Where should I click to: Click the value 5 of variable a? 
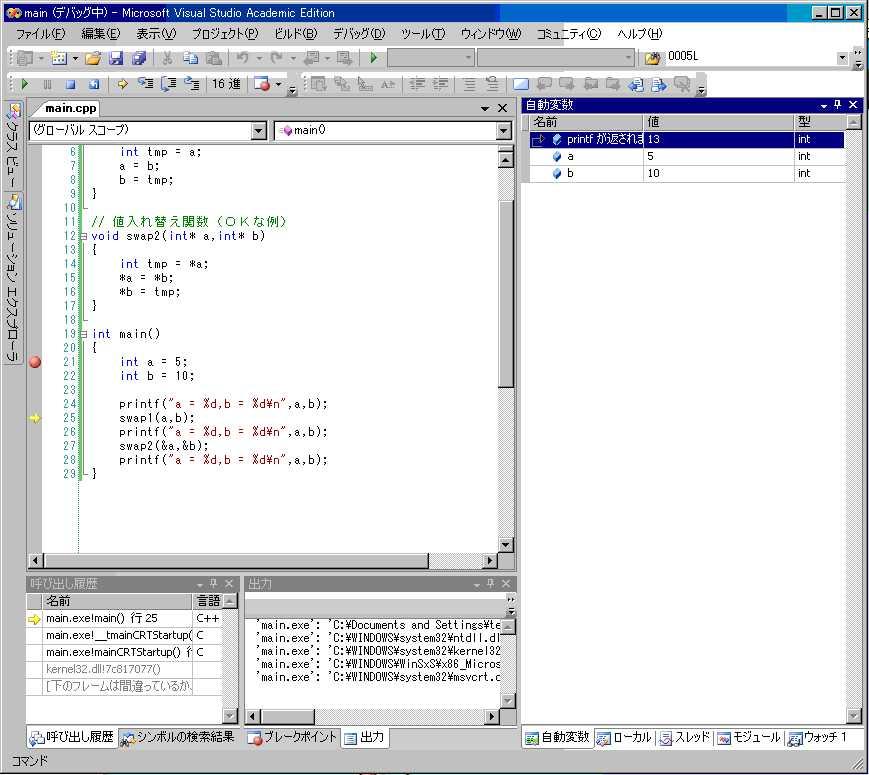click(651, 156)
